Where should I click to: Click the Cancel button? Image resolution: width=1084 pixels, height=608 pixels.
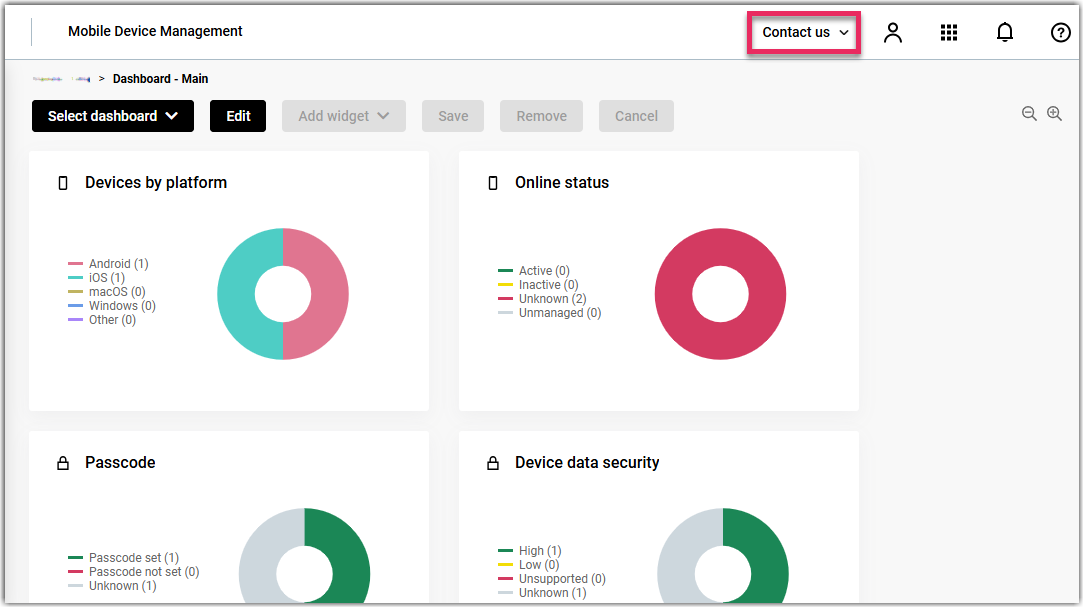coord(636,116)
